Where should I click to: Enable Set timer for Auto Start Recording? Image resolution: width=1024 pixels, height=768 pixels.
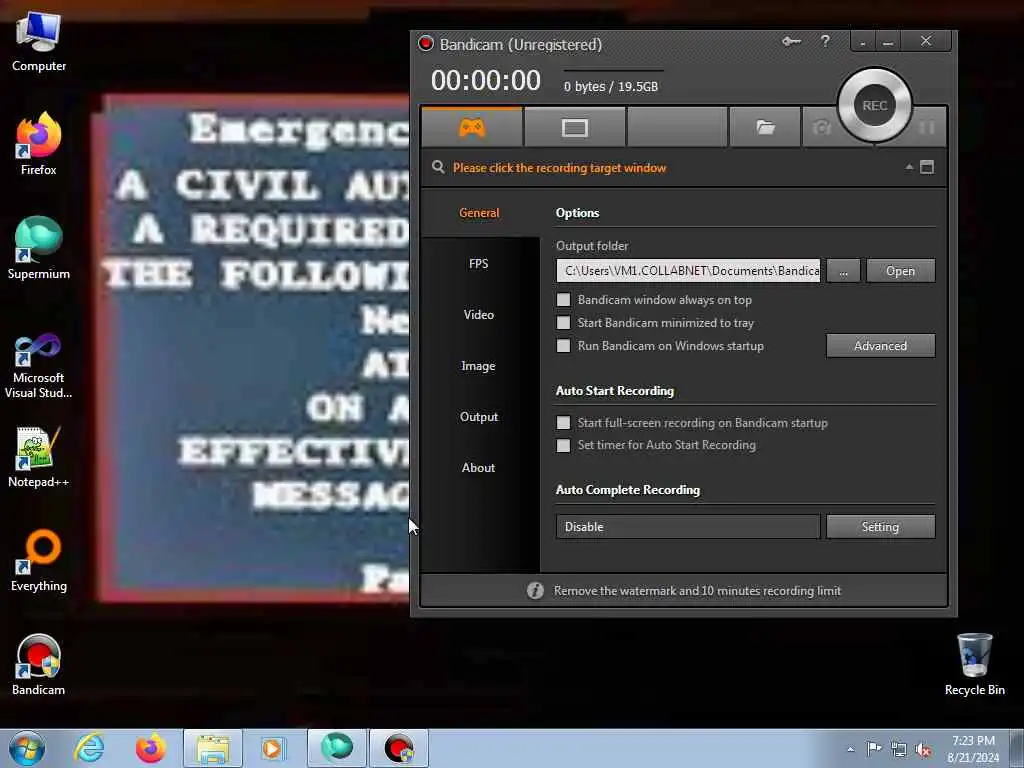click(563, 445)
